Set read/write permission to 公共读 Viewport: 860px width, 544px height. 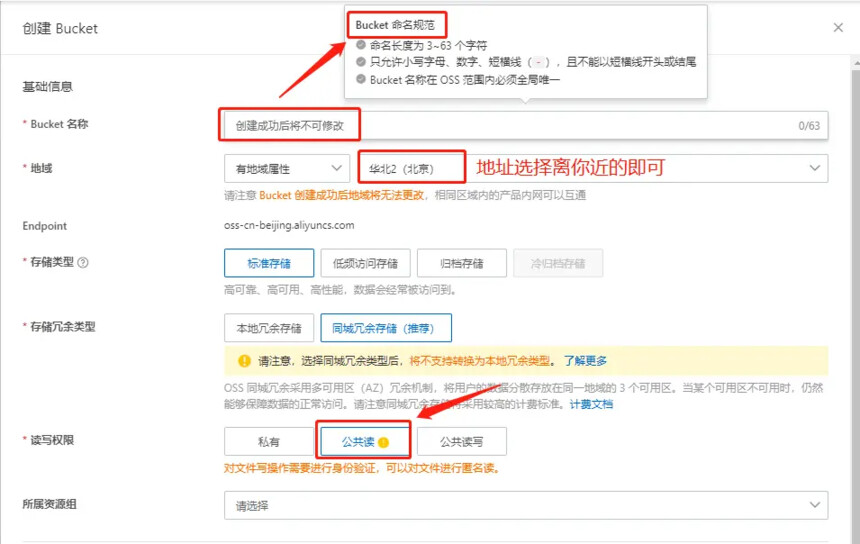pyautogui.click(x=365, y=441)
